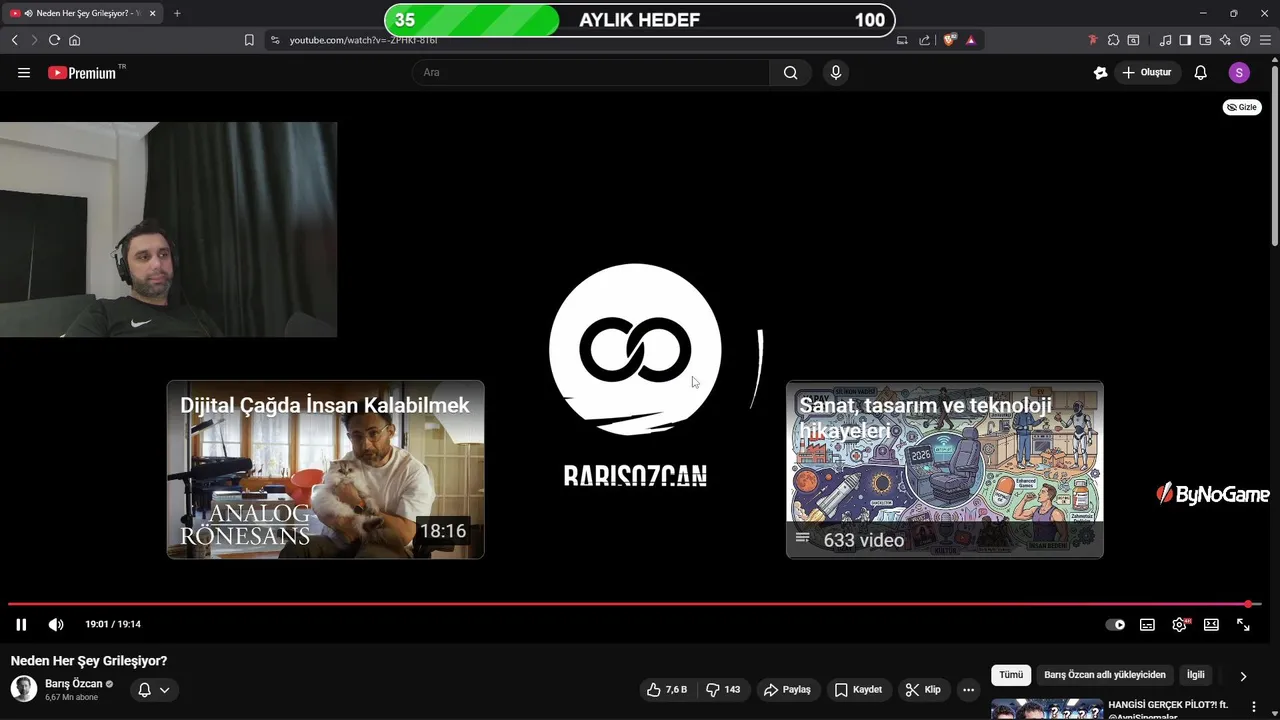Open a new browser tab
Screen dimensions: 1280x720
tap(177, 13)
